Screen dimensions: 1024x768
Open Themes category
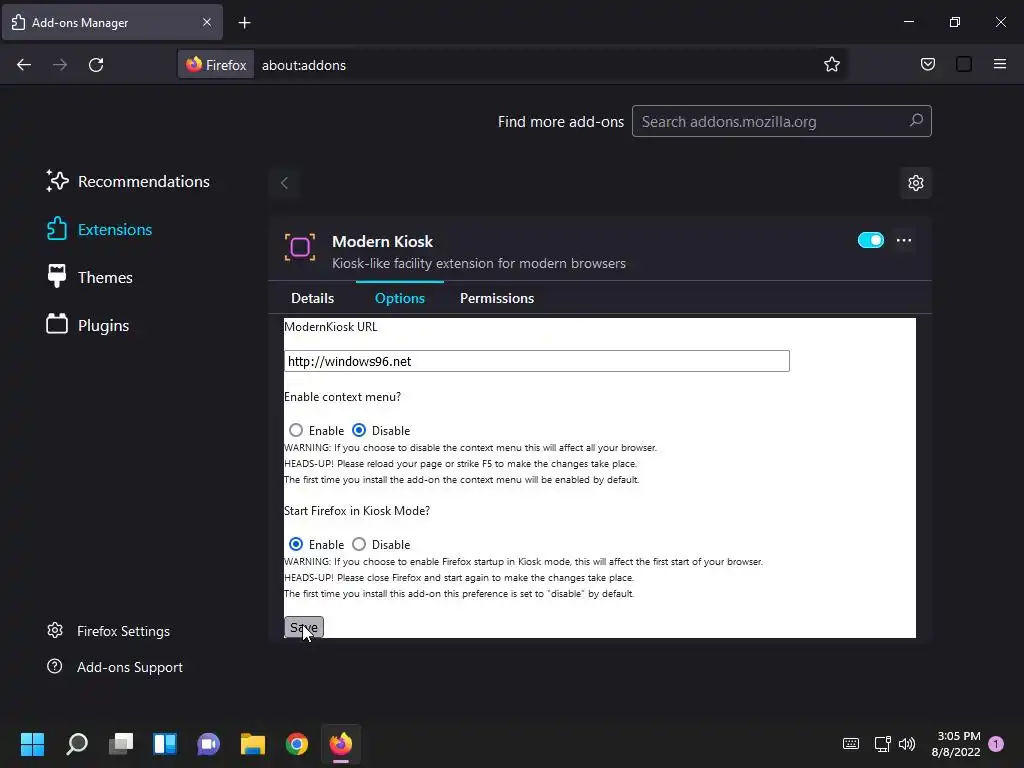pos(89,277)
